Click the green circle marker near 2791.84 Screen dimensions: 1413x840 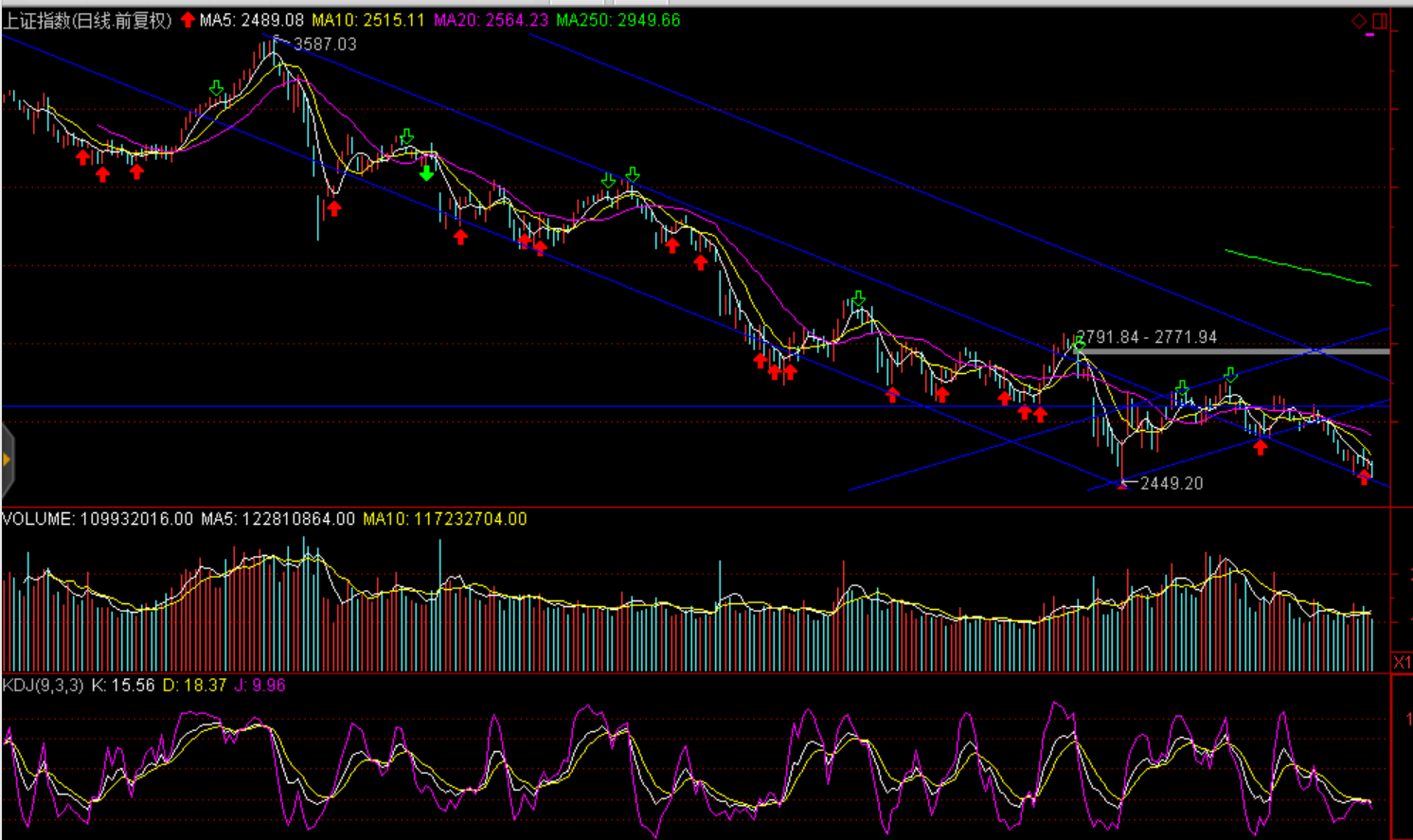point(1079,346)
